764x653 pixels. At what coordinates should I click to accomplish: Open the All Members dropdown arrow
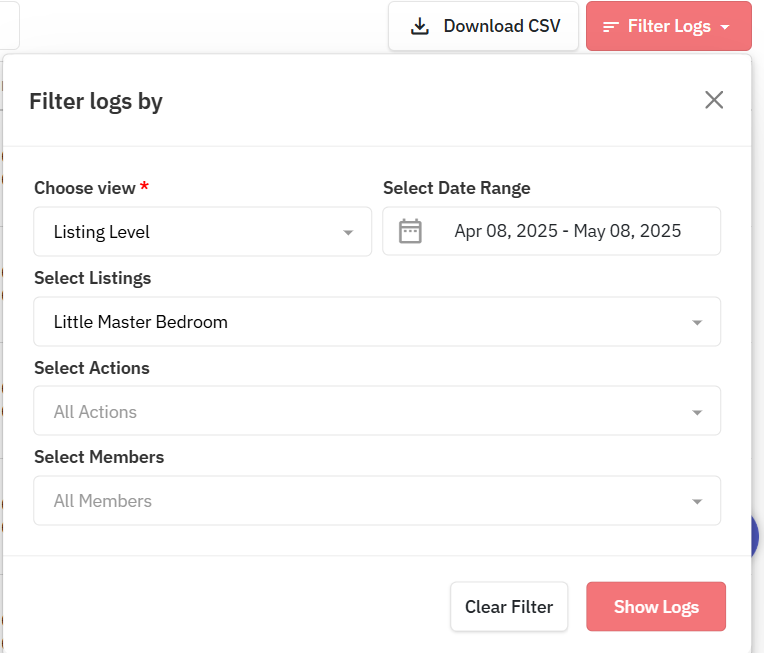click(x=697, y=501)
